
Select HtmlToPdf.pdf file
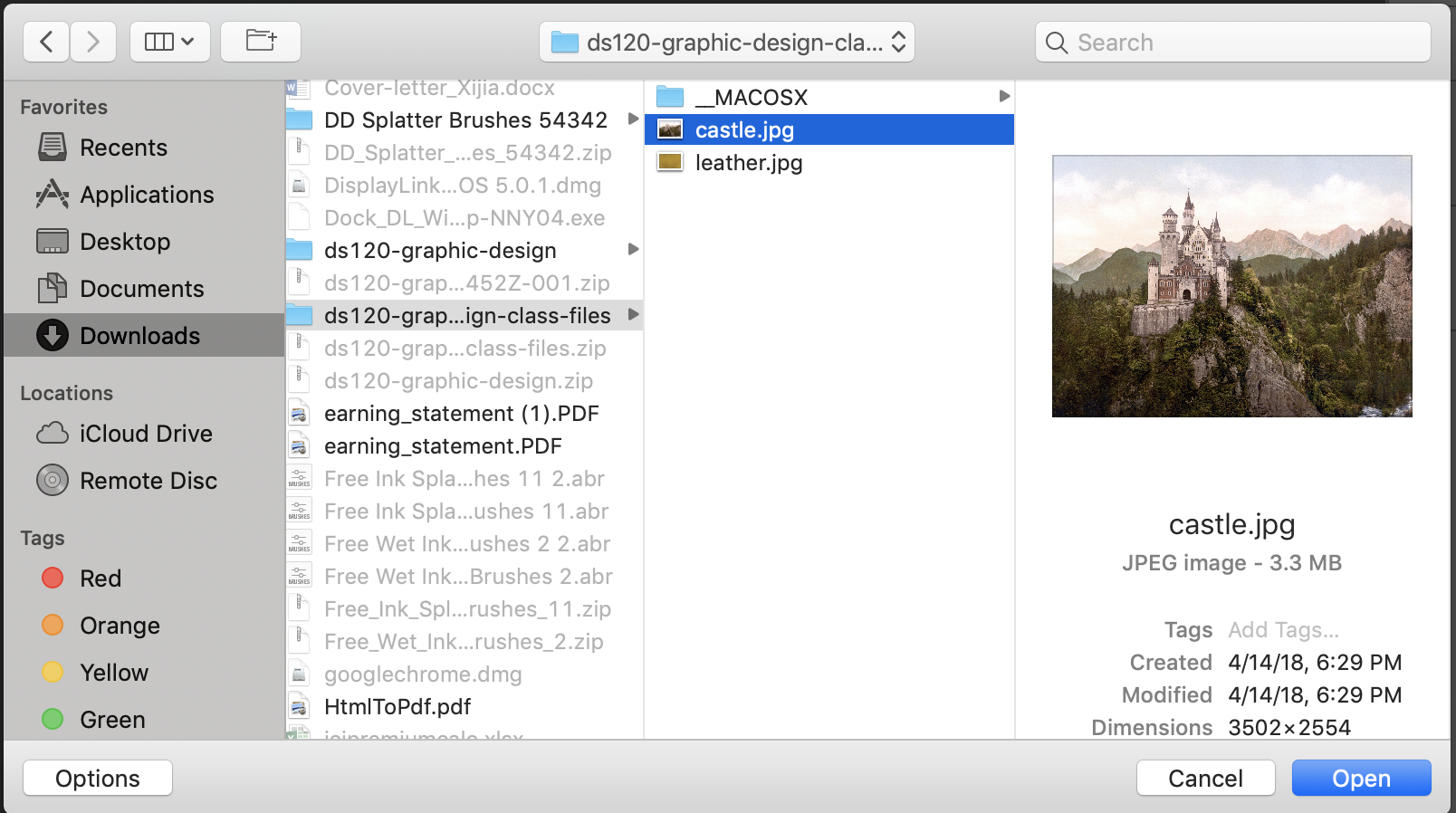tap(464, 707)
